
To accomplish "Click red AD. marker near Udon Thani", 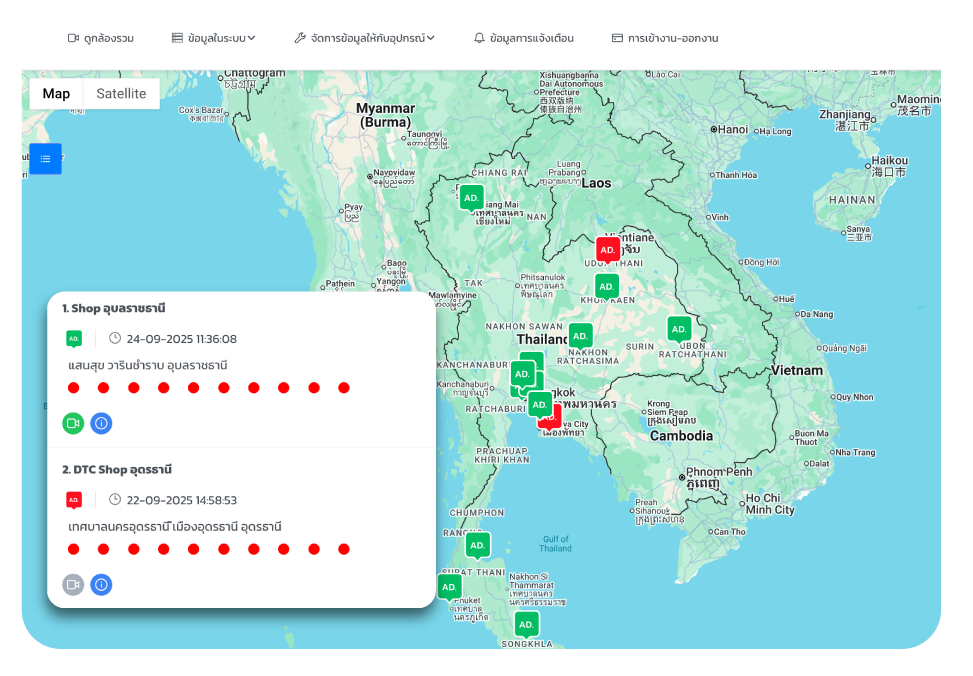I will (607, 249).
